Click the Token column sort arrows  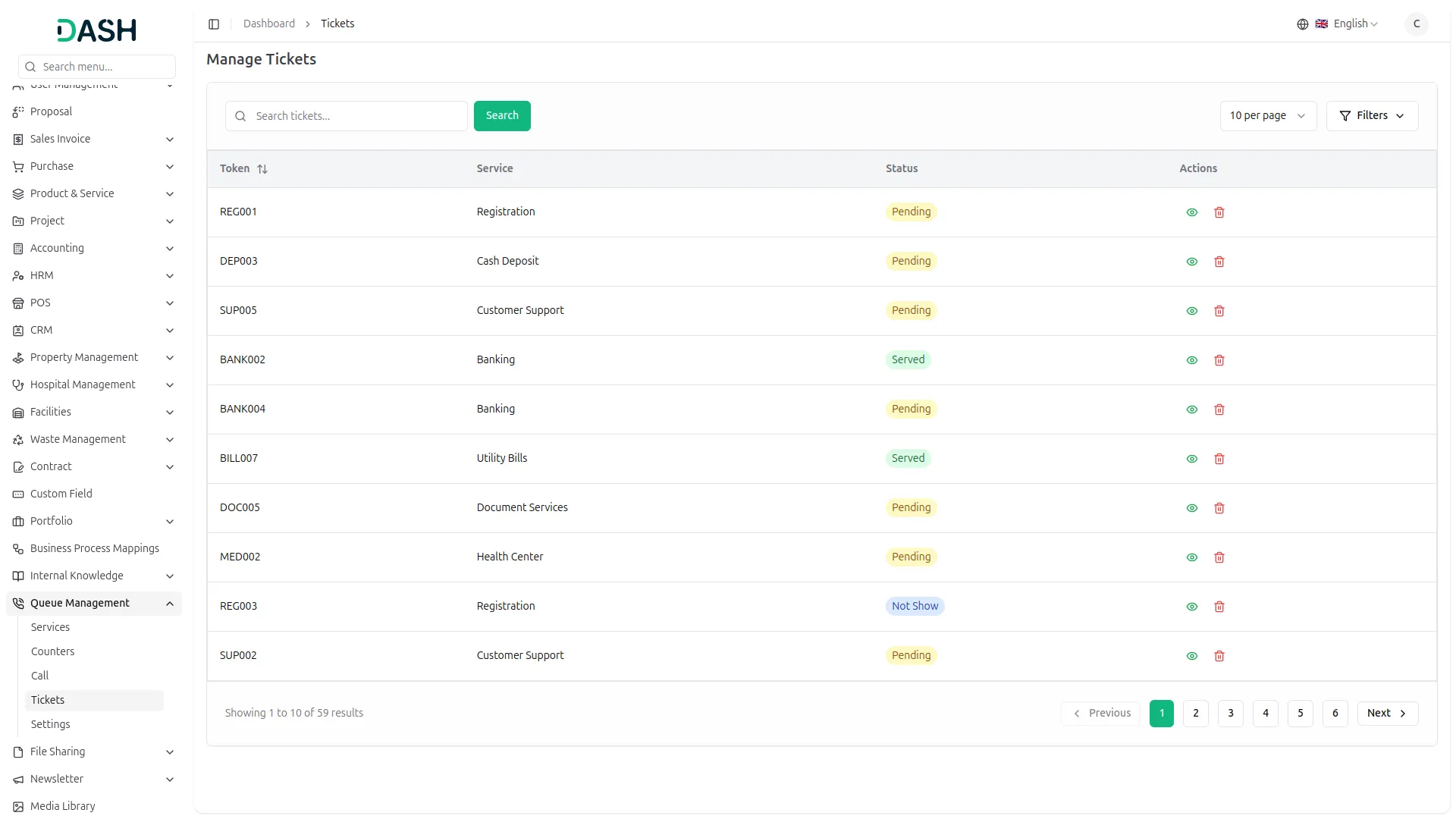(x=262, y=169)
